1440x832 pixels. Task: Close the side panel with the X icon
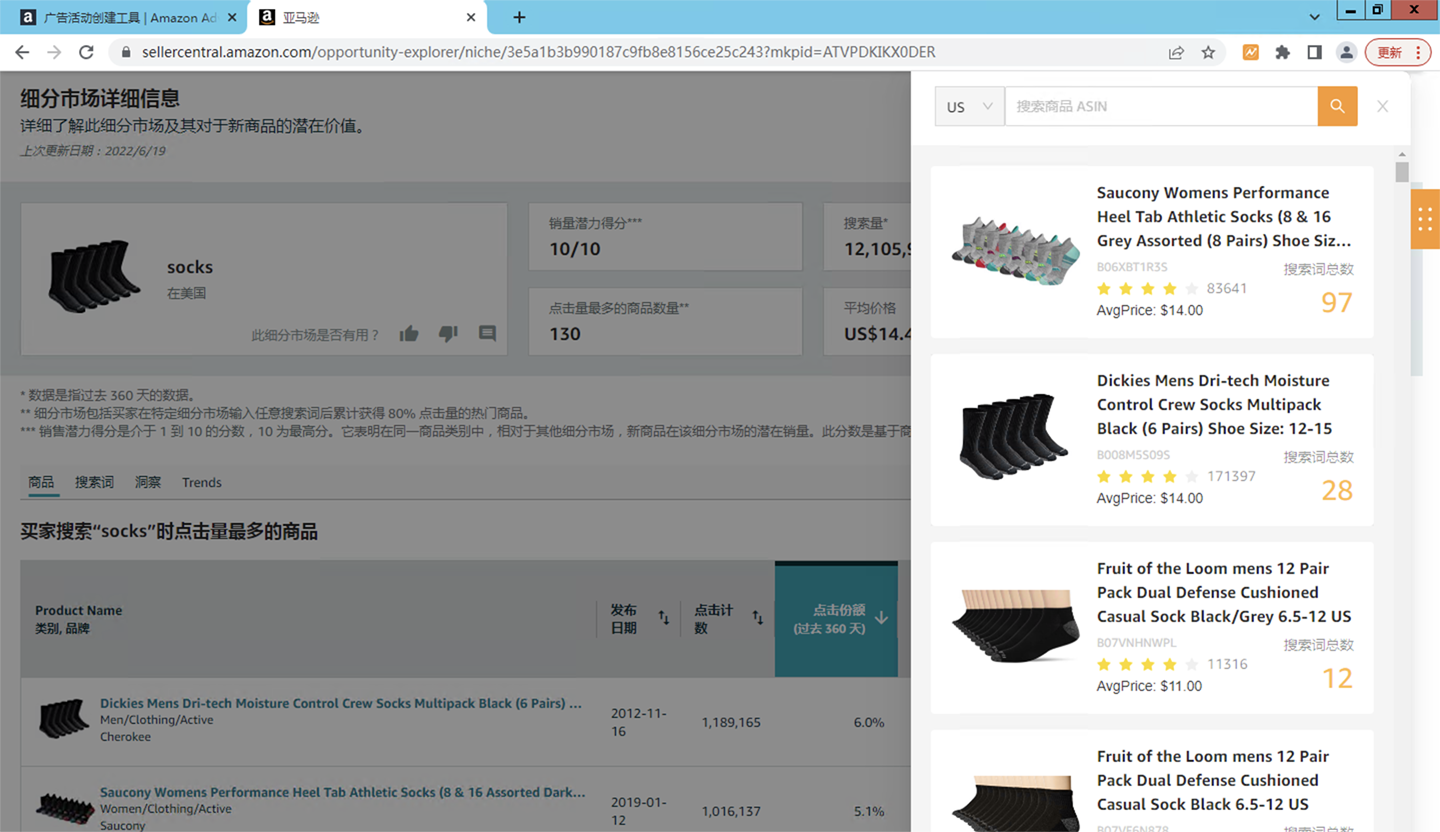click(1382, 106)
